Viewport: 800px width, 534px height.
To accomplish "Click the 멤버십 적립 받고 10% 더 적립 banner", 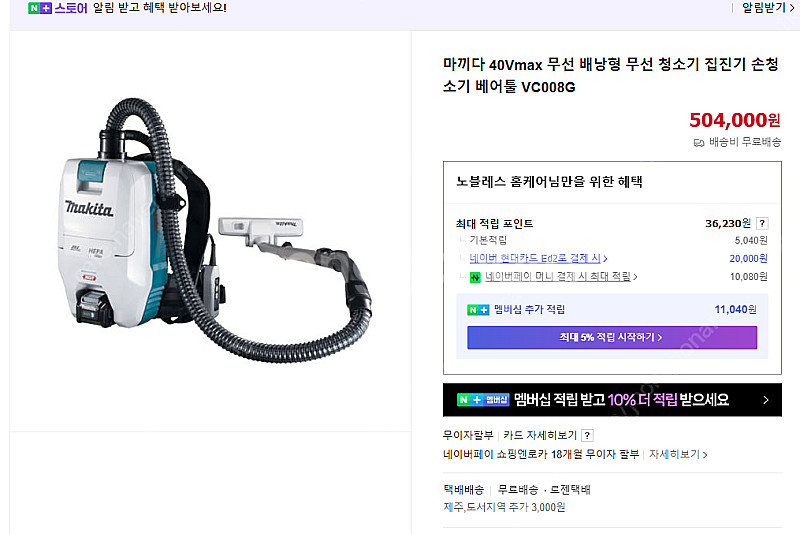I will [612, 400].
